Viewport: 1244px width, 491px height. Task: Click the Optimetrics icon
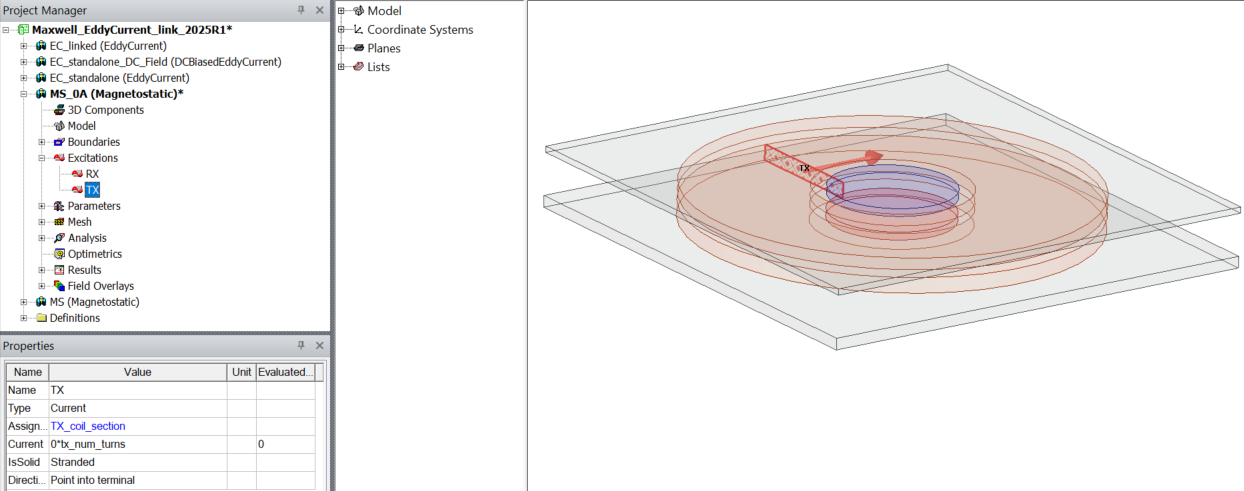coord(59,254)
